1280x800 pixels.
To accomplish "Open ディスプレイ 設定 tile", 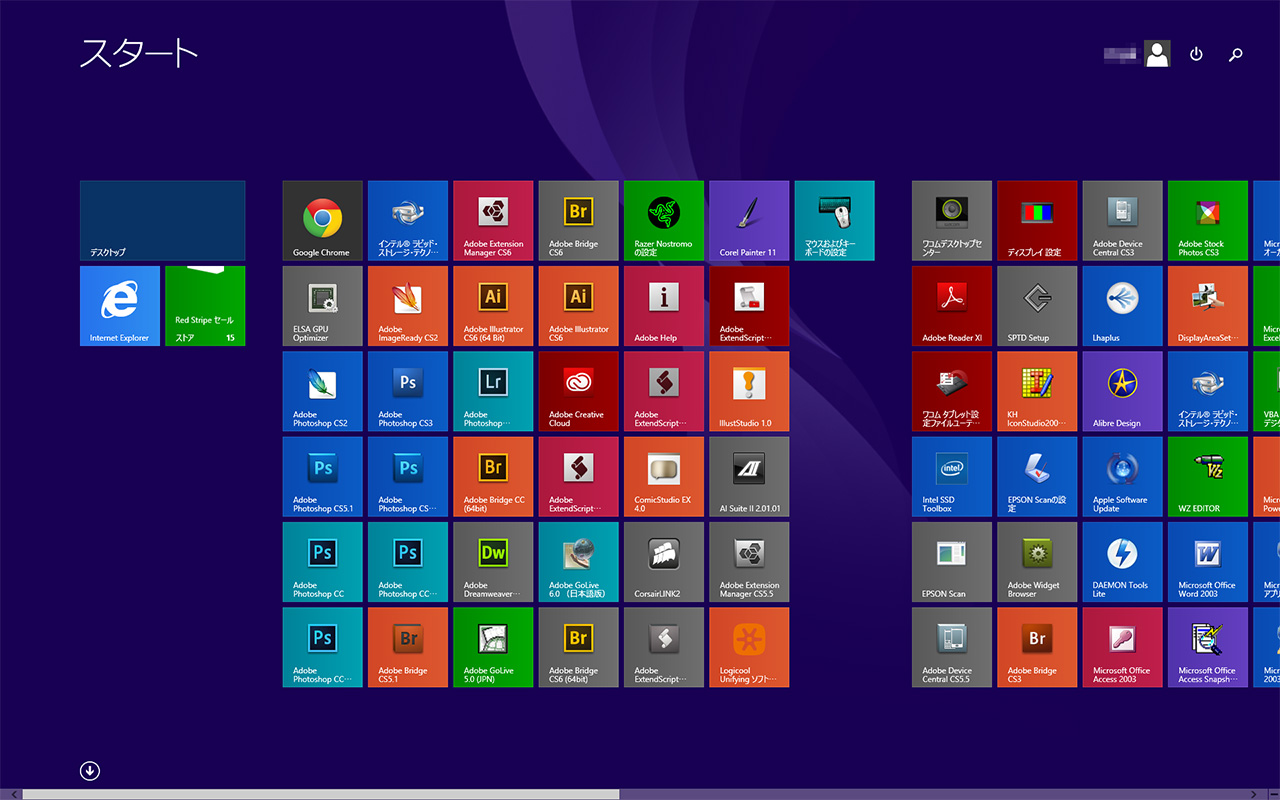I will [1037, 221].
